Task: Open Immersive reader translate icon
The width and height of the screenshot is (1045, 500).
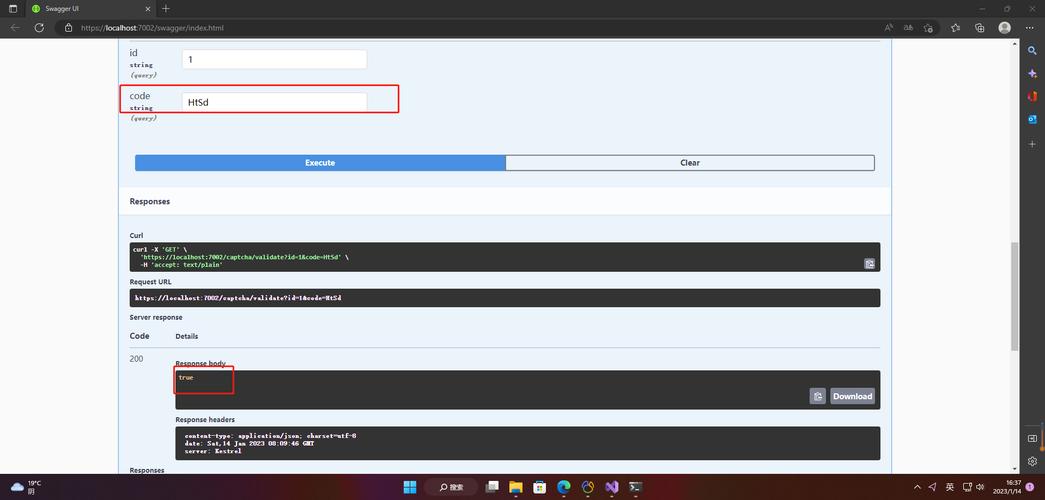Action: pos(908,28)
